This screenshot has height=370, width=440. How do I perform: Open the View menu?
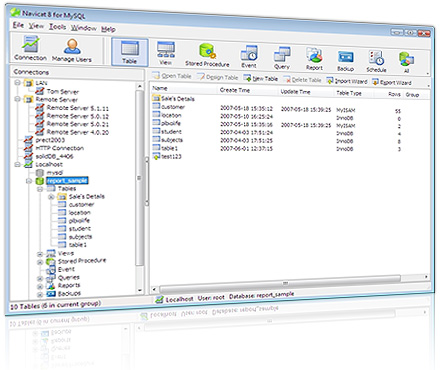36,26
